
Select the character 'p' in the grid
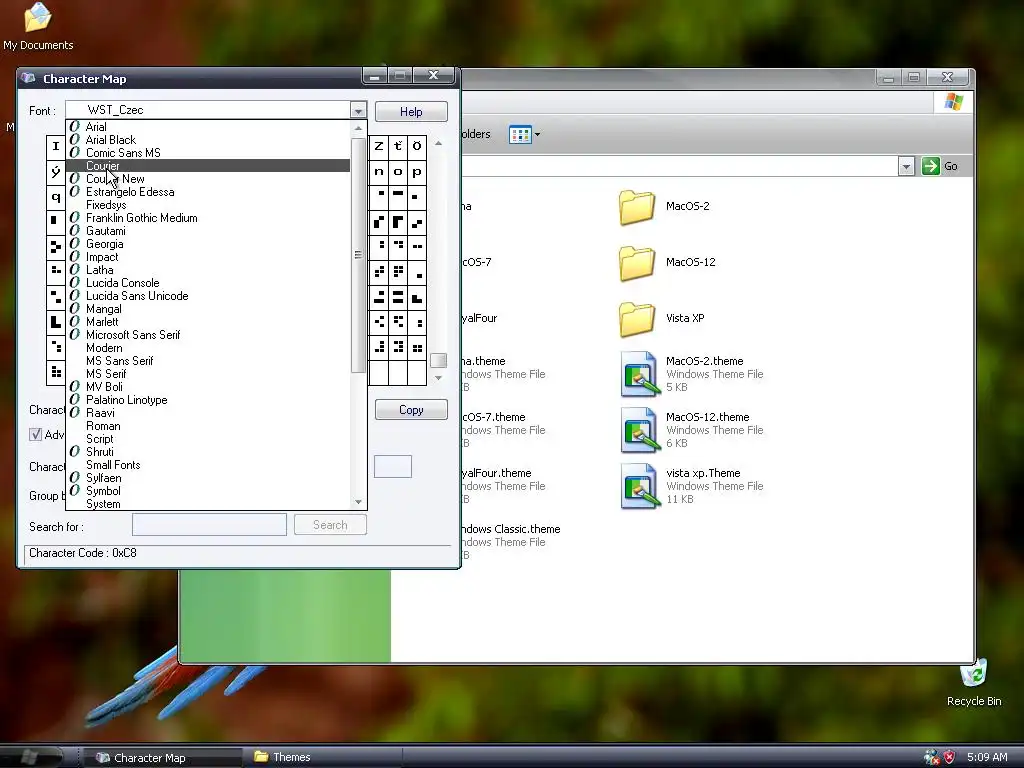417,172
